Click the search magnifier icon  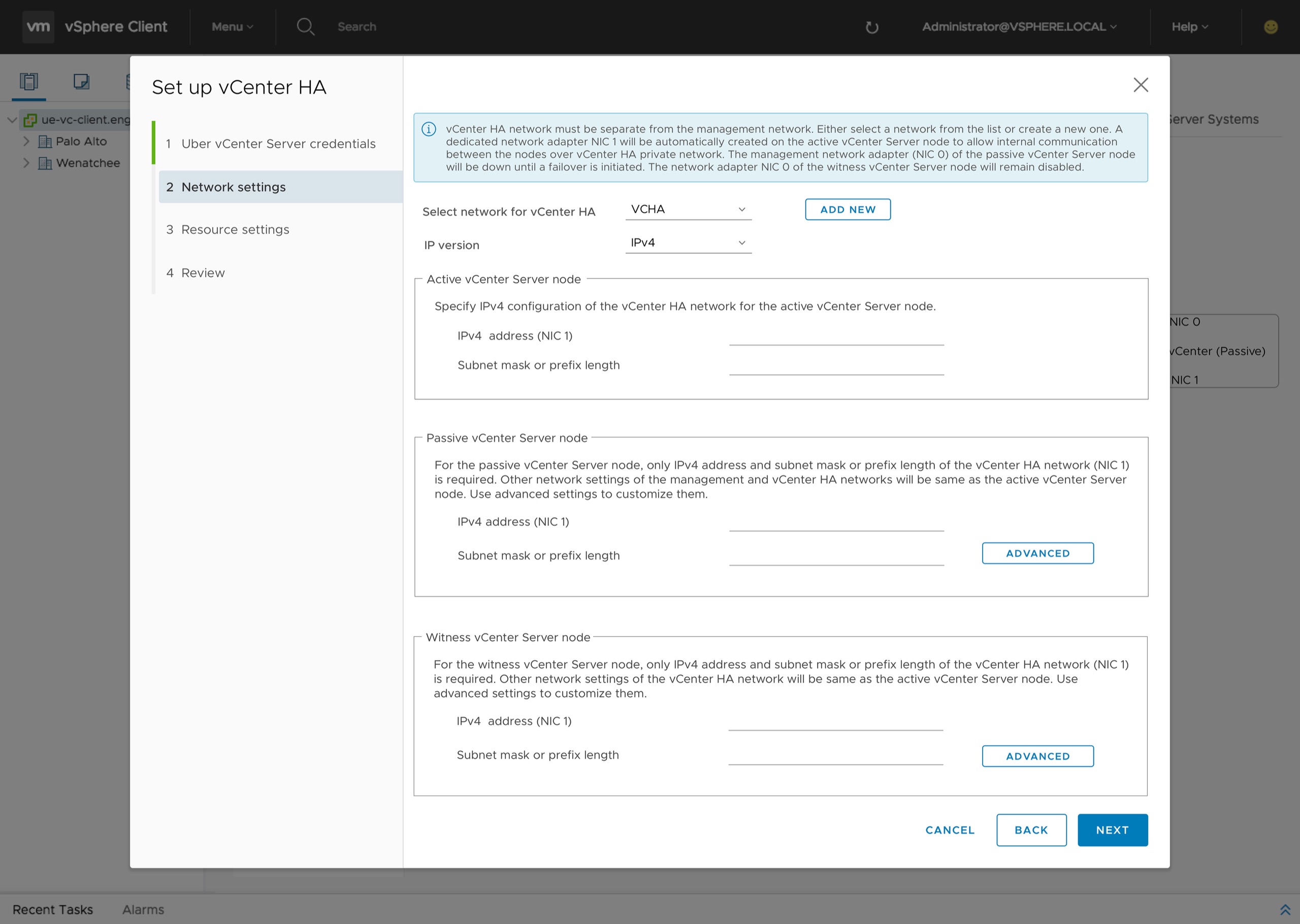[306, 27]
